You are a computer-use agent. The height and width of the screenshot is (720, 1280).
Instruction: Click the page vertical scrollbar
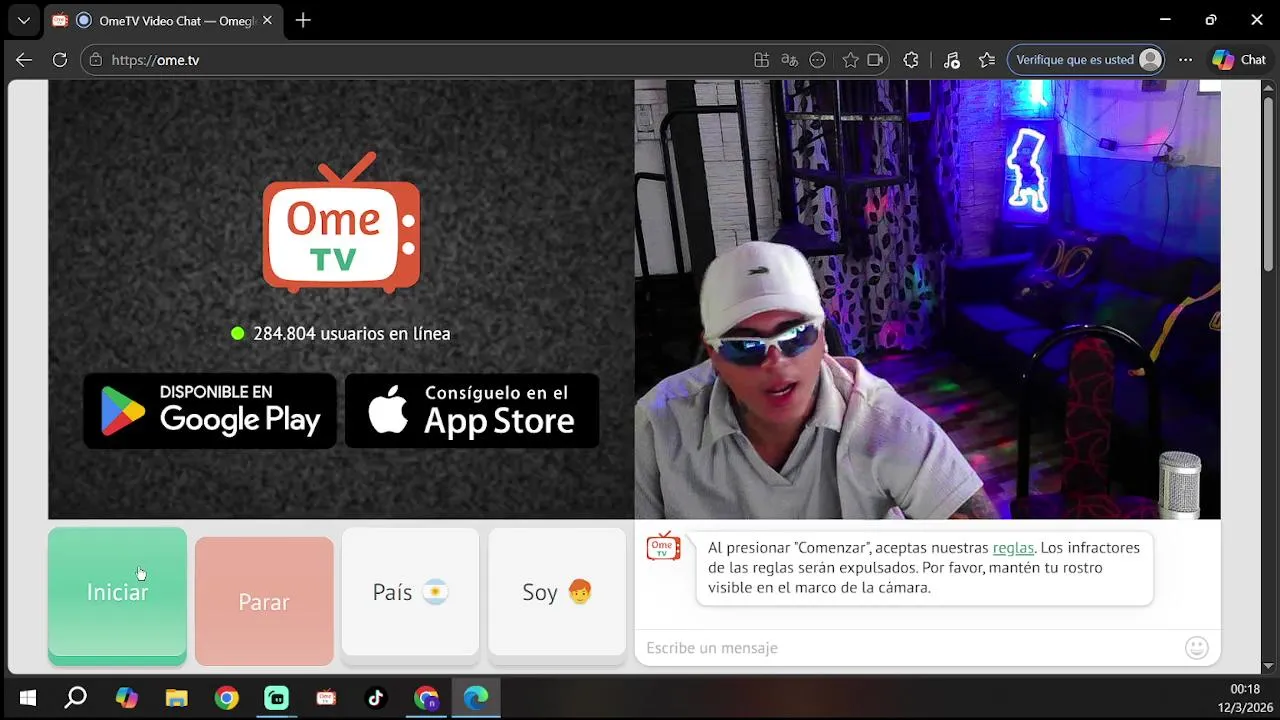pyautogui.click(x=1268, y=183)
